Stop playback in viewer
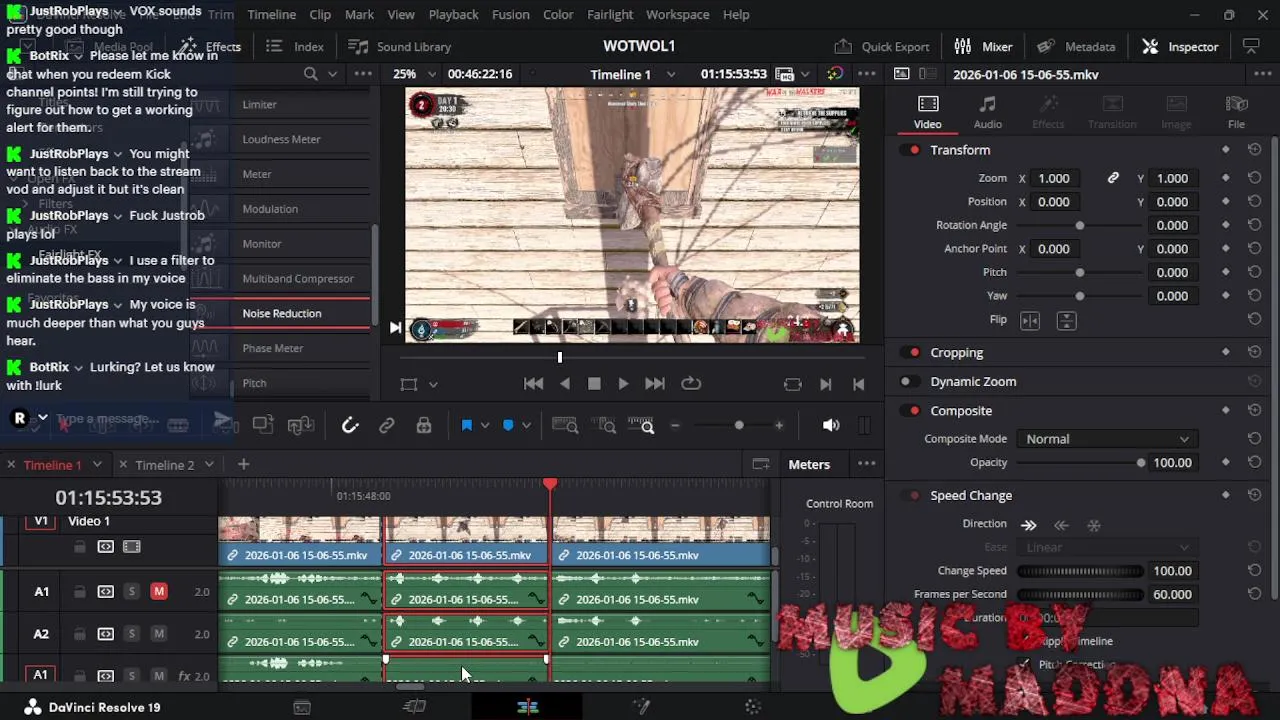Viewport: 1280px width, 720px height. coord(594,384)
